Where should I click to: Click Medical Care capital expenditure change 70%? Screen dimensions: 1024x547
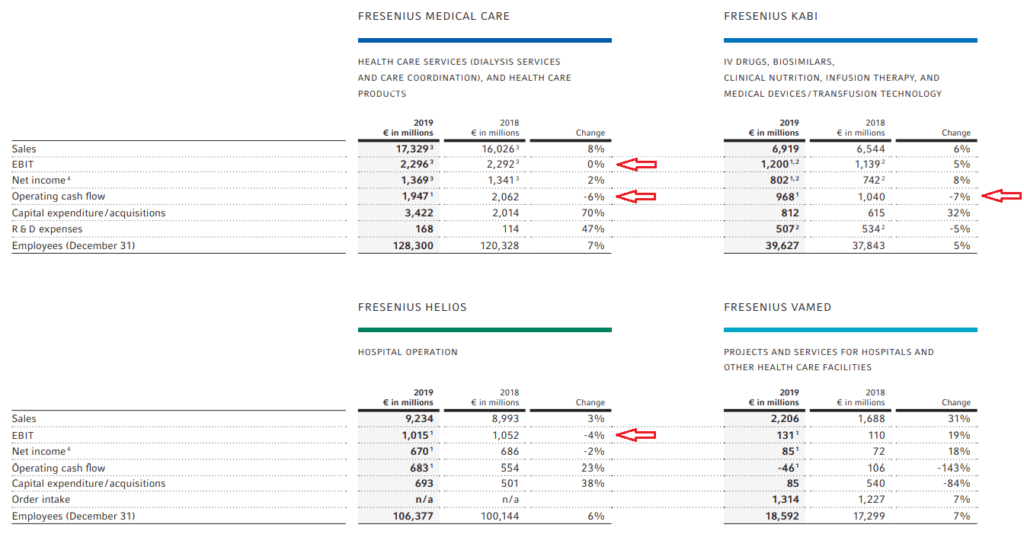[x=593, y=213]
